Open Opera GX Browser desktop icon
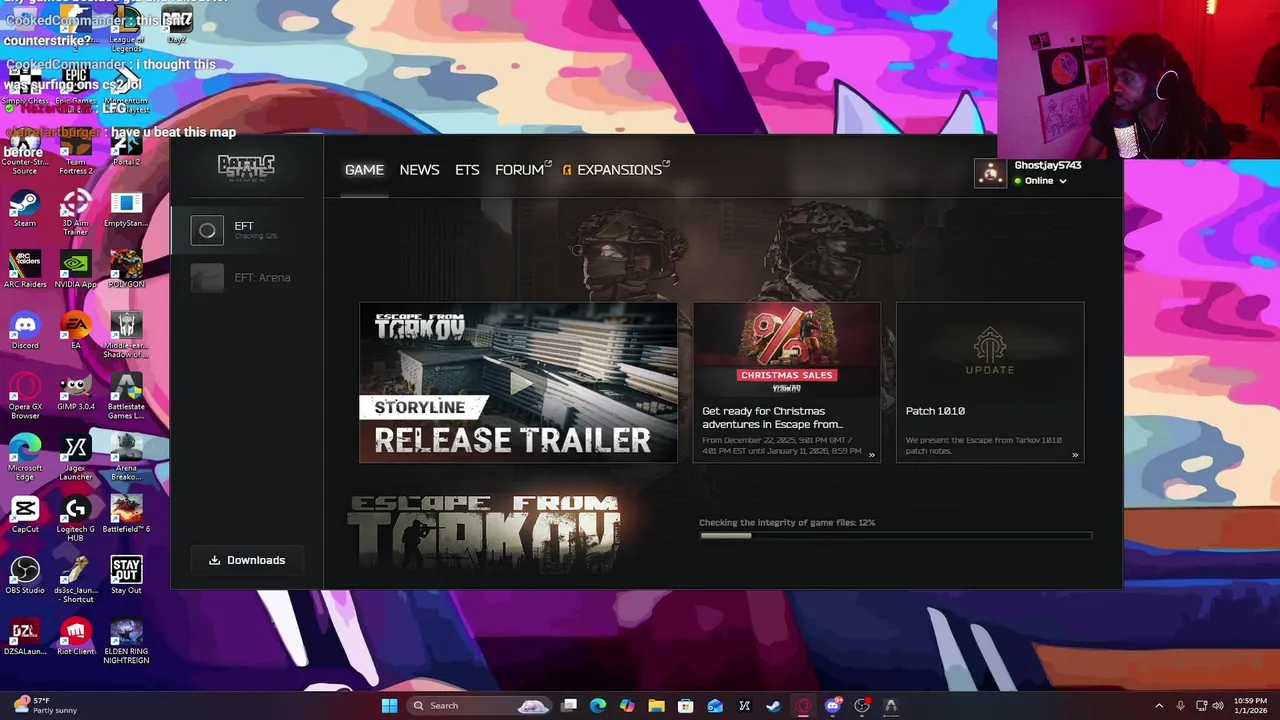 click(25, 396)
